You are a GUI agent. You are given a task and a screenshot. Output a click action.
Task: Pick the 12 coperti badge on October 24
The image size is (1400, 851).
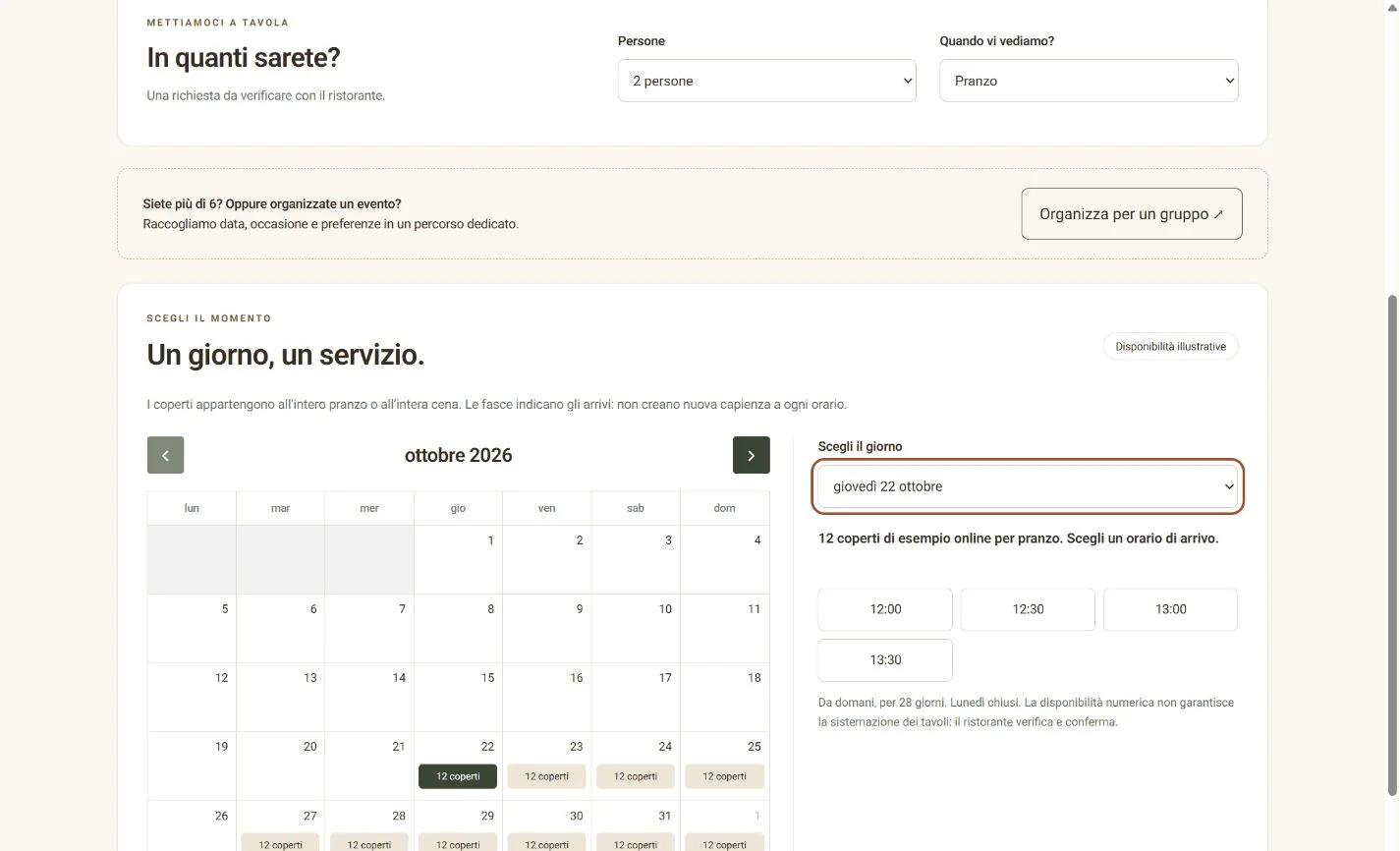point(636,776)
